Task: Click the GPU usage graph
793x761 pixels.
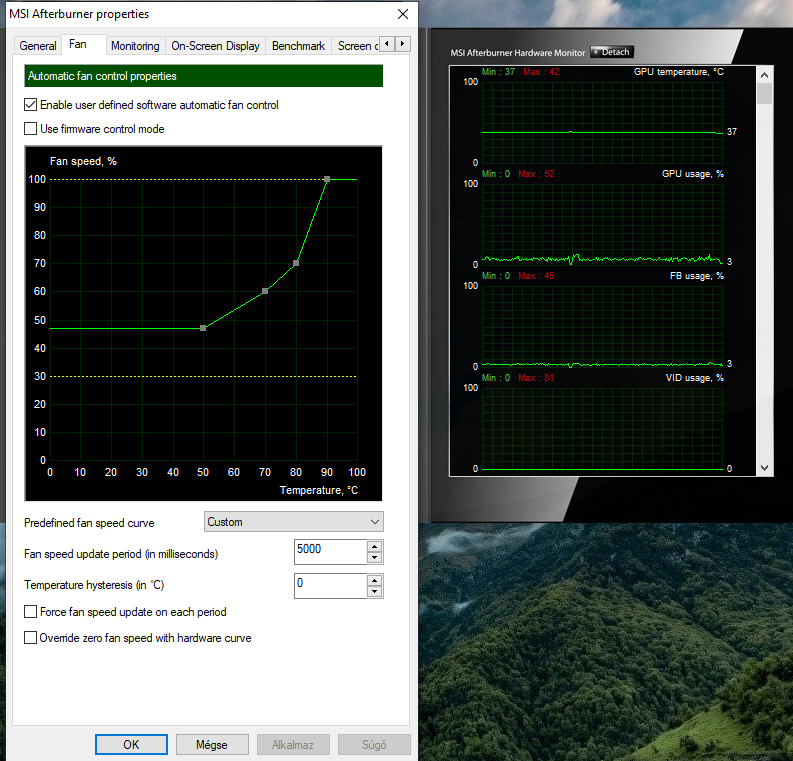Action: point(602,224)
